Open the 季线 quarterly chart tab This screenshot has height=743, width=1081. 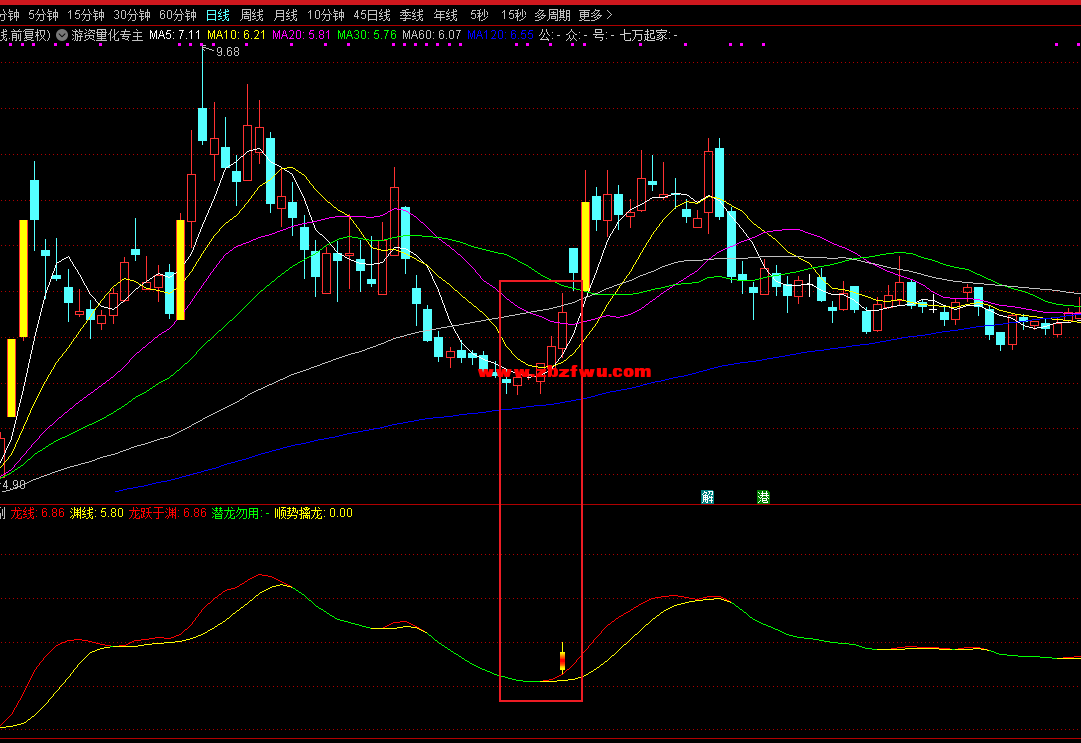(x=412, y=15)
